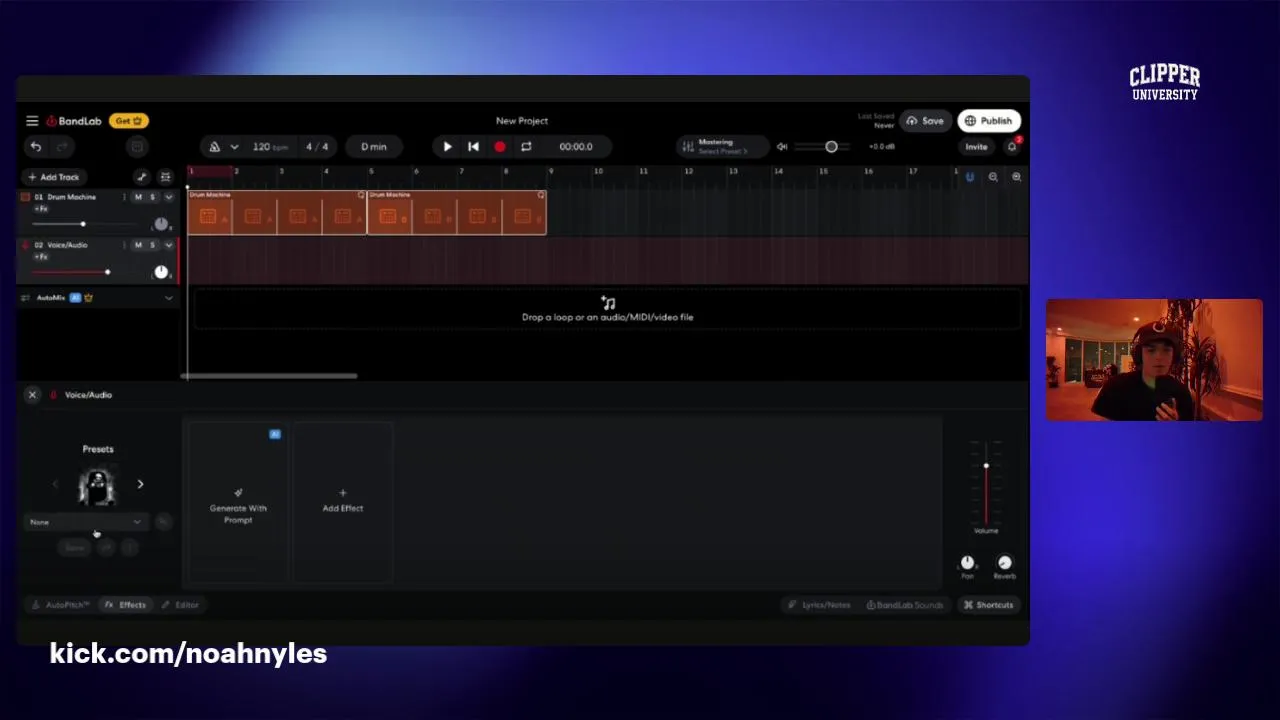Open Fx for Drum Machine track
Image resolution: width=1280 pixels, height=720 pixels.
(x=41, y=209)
